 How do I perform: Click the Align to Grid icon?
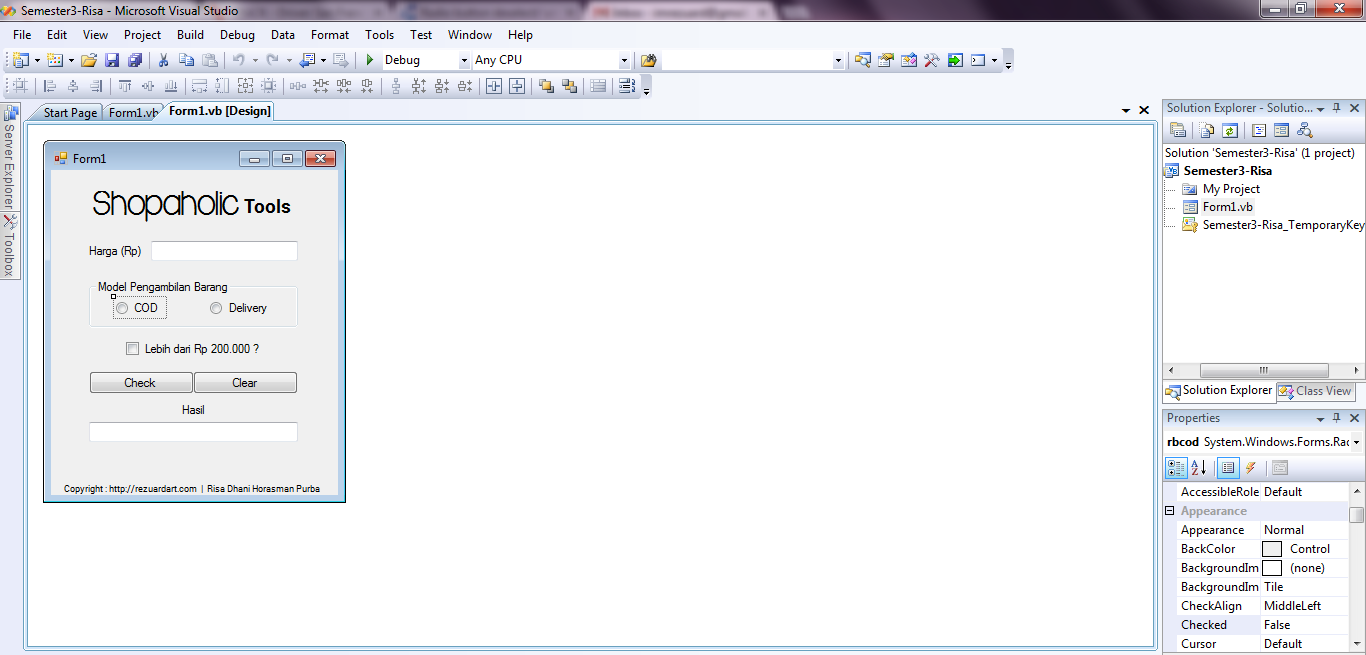point(20,86)
